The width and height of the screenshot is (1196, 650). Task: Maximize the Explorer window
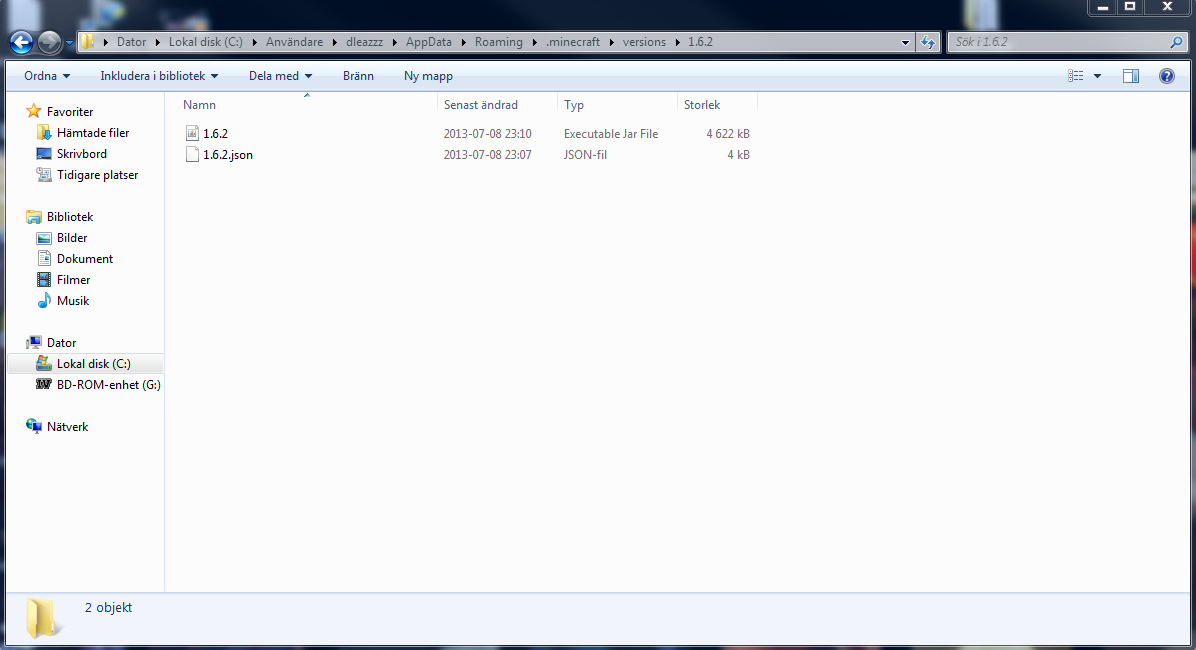pyautogui.click(x=1130, y=7)
